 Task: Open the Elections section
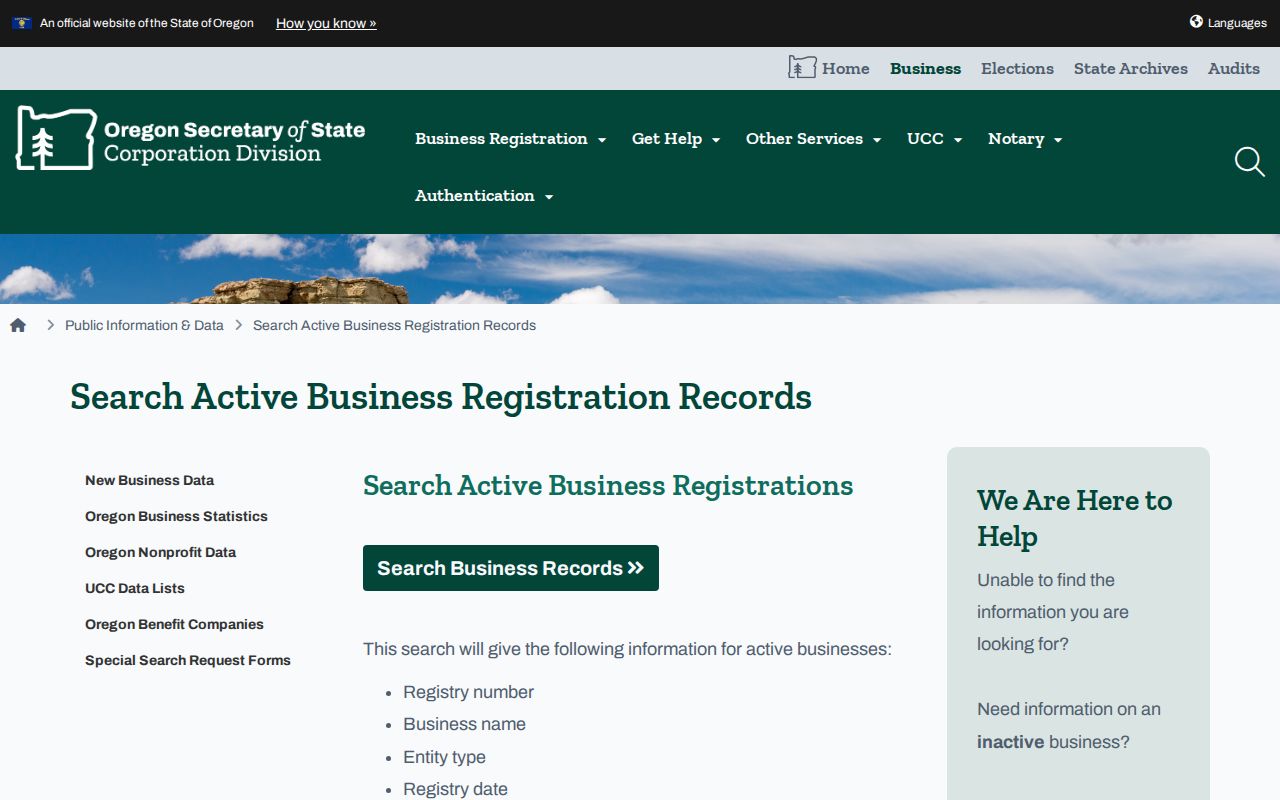[1017, 69]
